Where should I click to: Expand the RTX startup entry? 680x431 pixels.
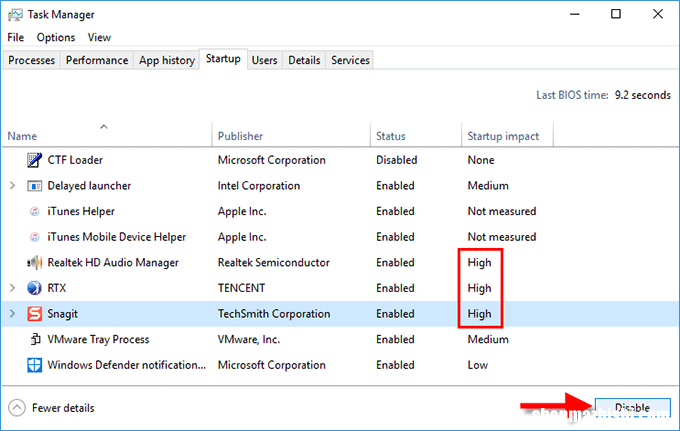coord(13,288)
